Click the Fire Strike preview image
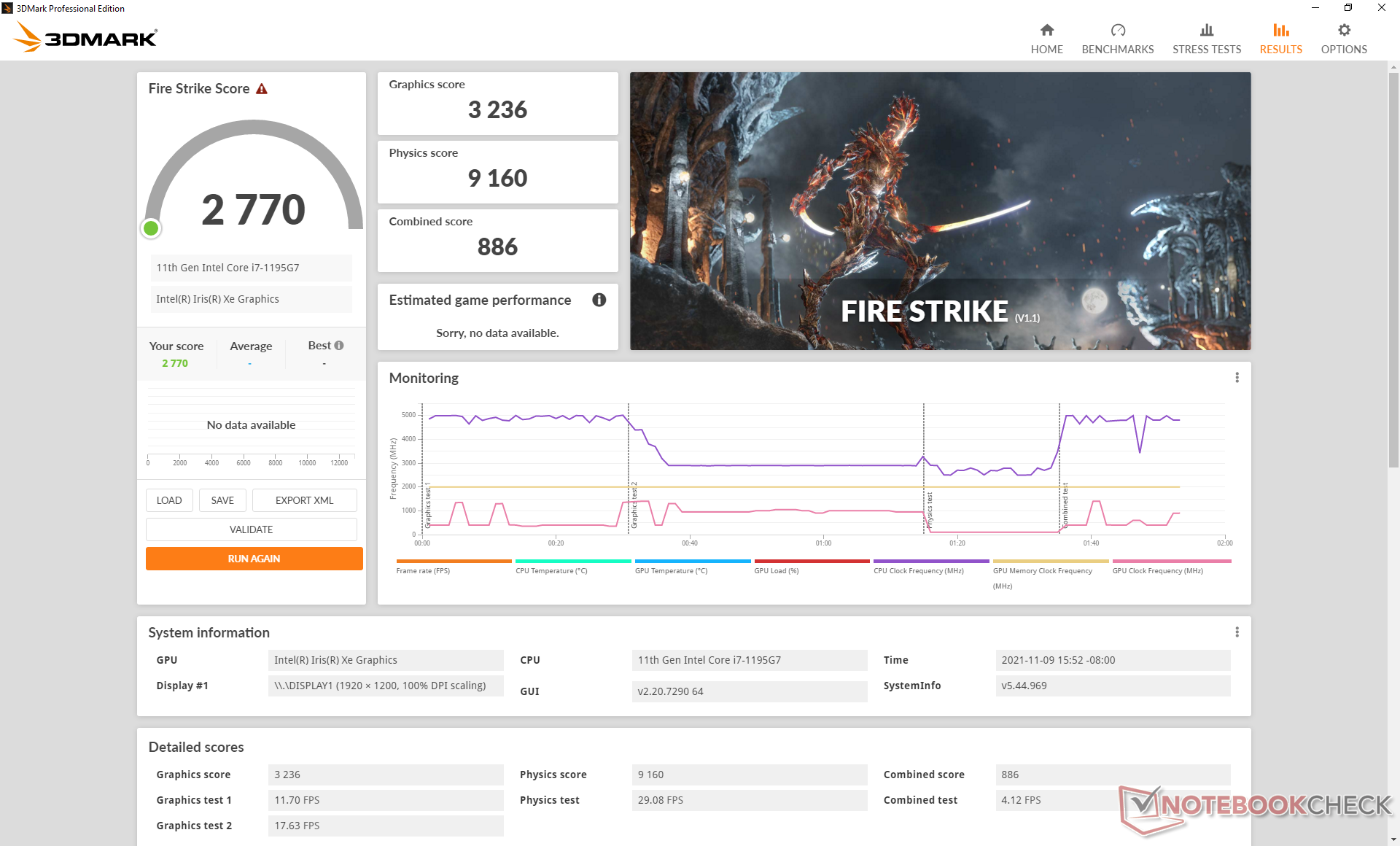The image size is (1400, 846). 940,211
